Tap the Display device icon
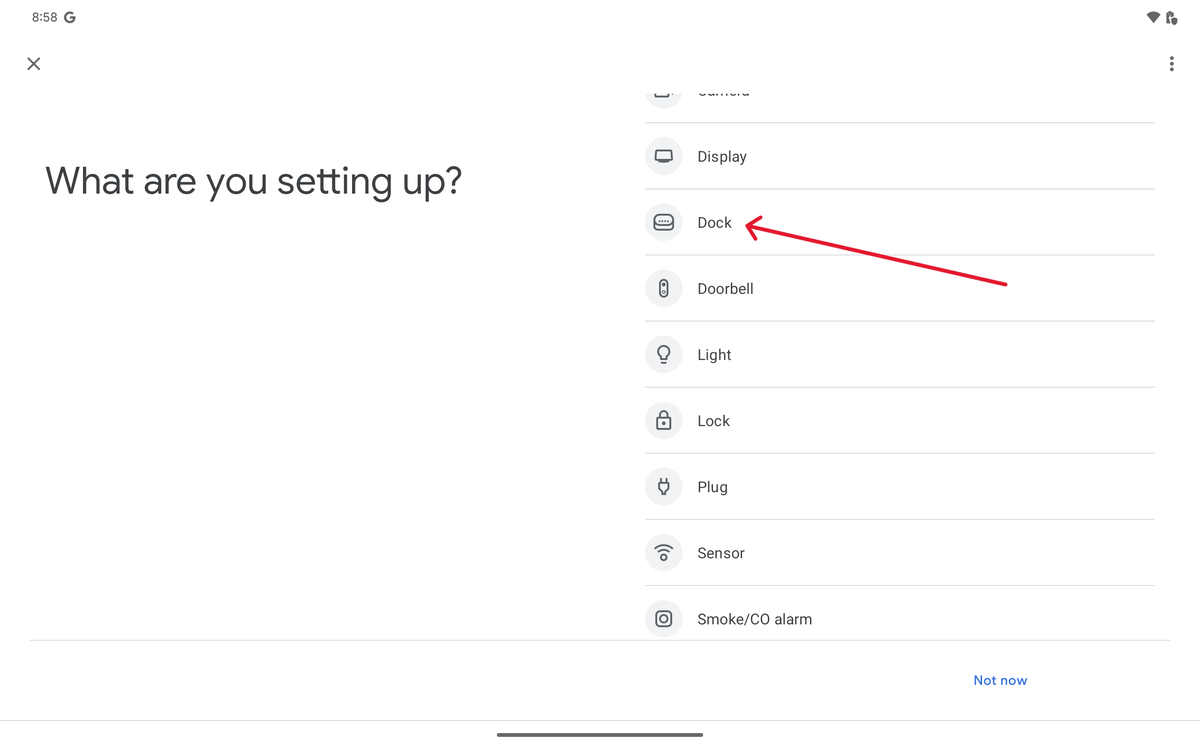The width and height of the screenshot is (1200, 750). coord(663,156)
